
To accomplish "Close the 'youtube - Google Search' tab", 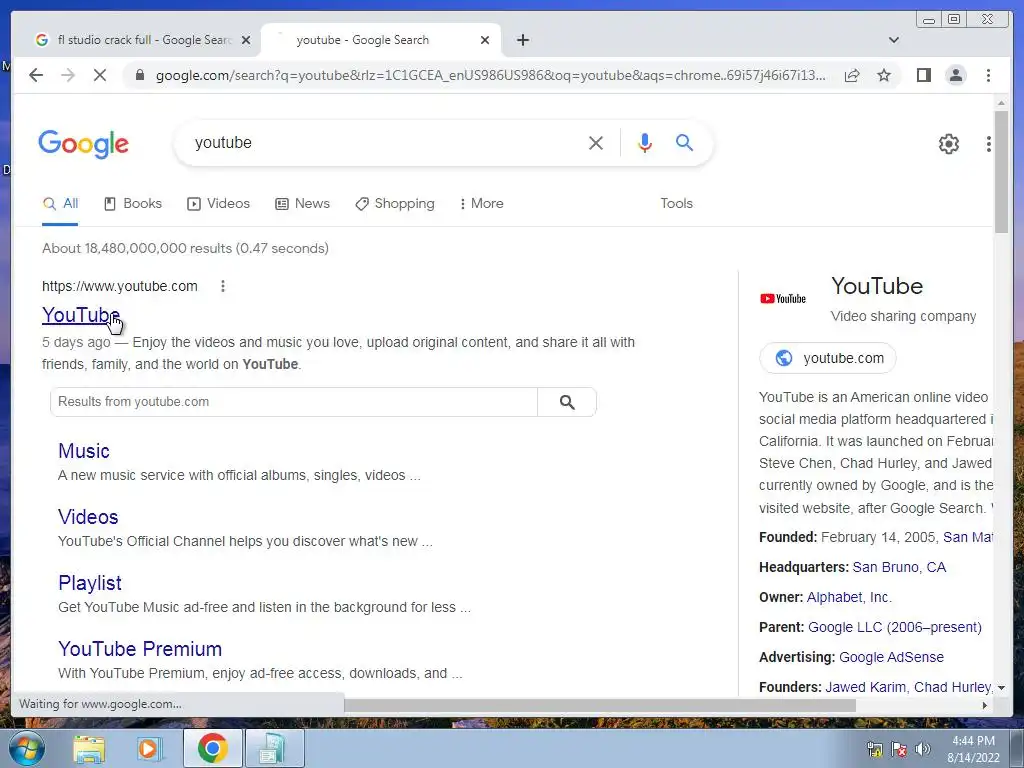I will pos(485,40).
